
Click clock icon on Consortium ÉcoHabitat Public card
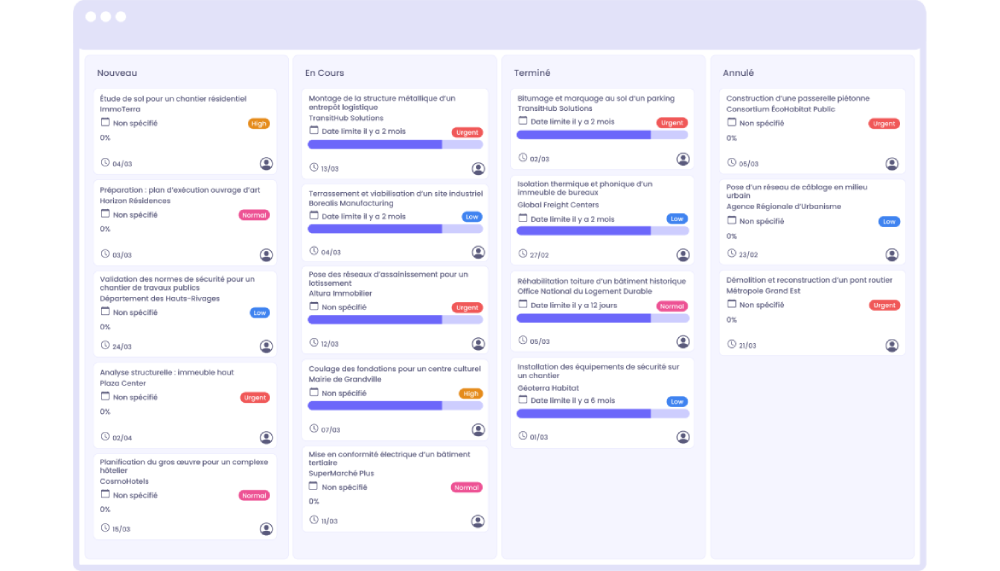pos(731,163)
